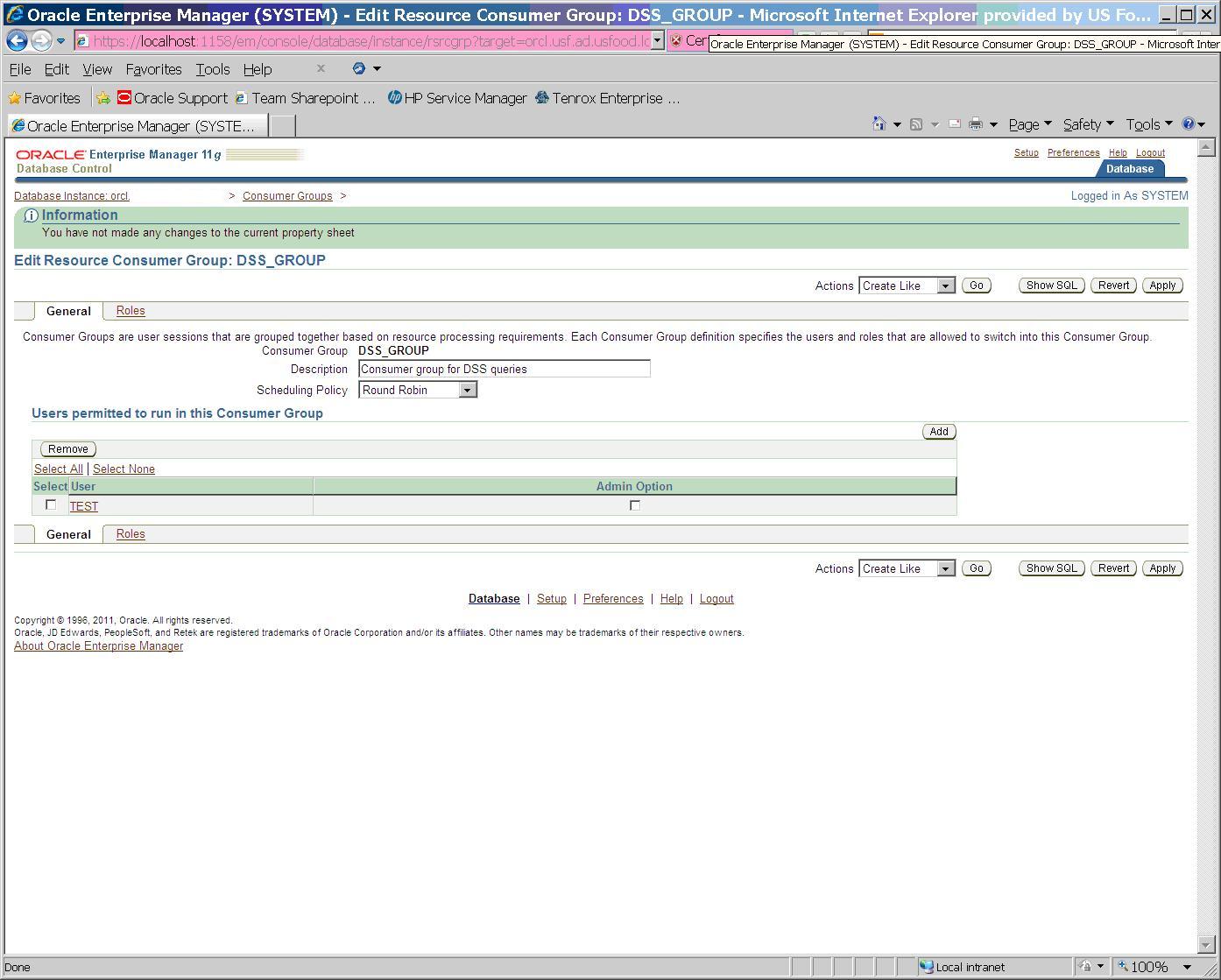This screenshot has width=1221, height=980.
Task: Open the View menu
Action: tap(97, 69)
